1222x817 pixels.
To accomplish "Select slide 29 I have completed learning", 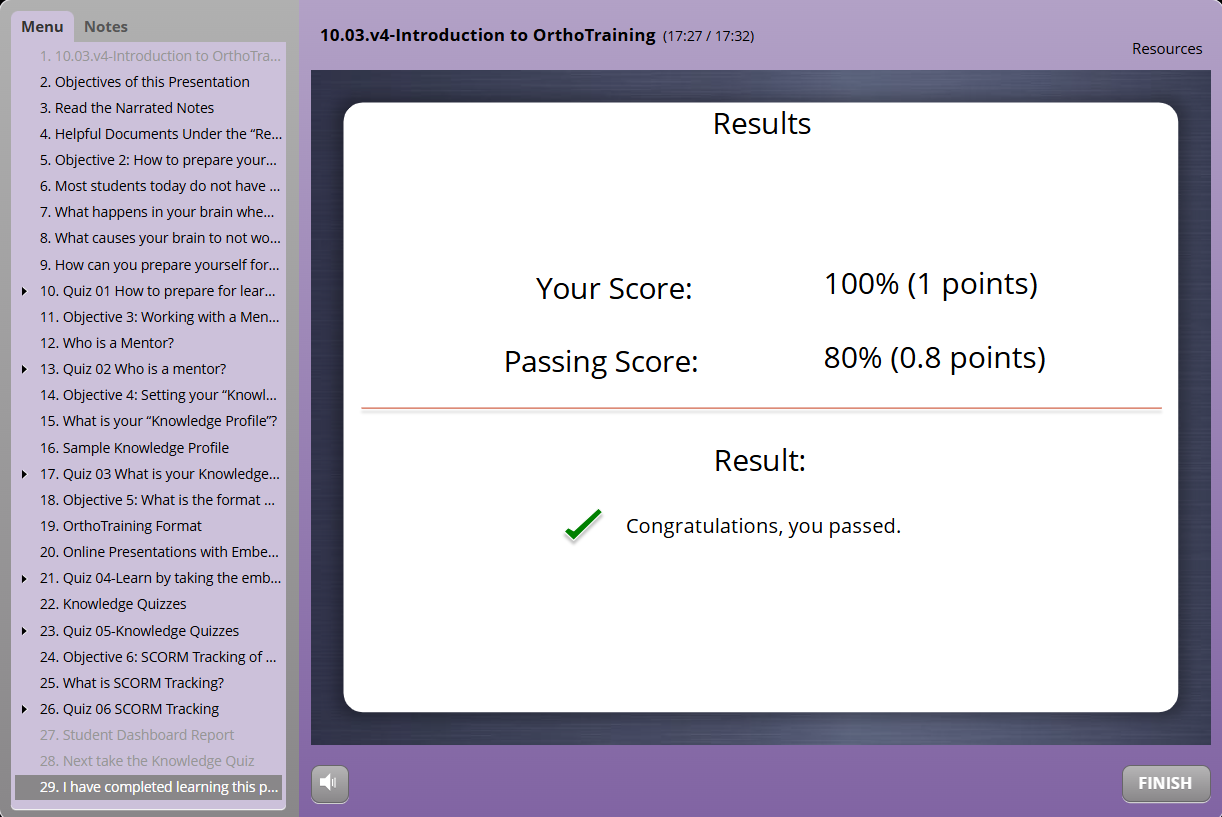I will 148,787.
